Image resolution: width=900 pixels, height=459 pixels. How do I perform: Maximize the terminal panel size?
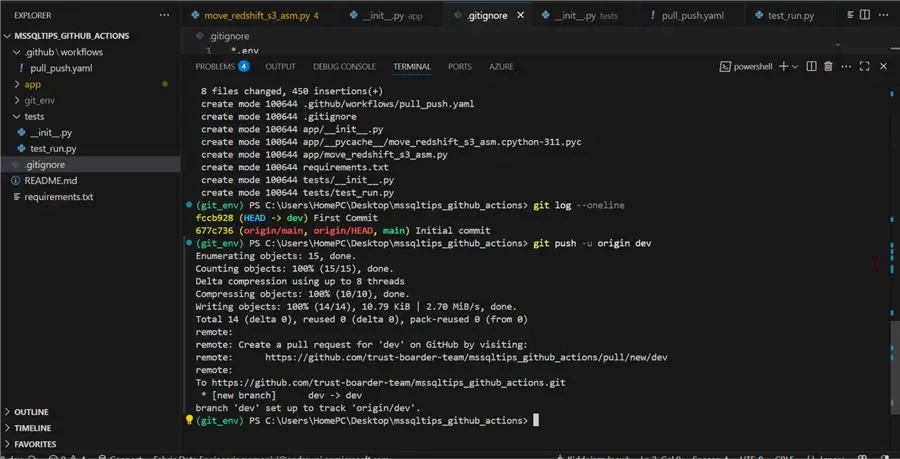coord(864,67)
